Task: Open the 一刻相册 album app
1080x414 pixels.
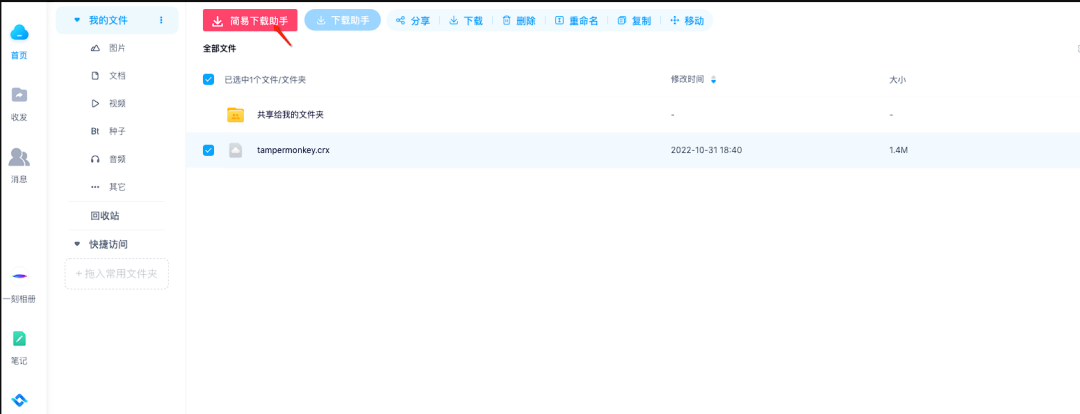Action: pyautogui.click(x=19, y=285)
